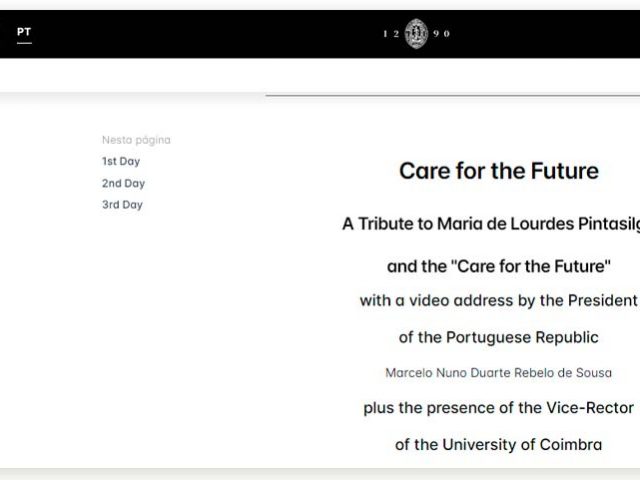Jump to the 2nd Day section

[123, 183]
